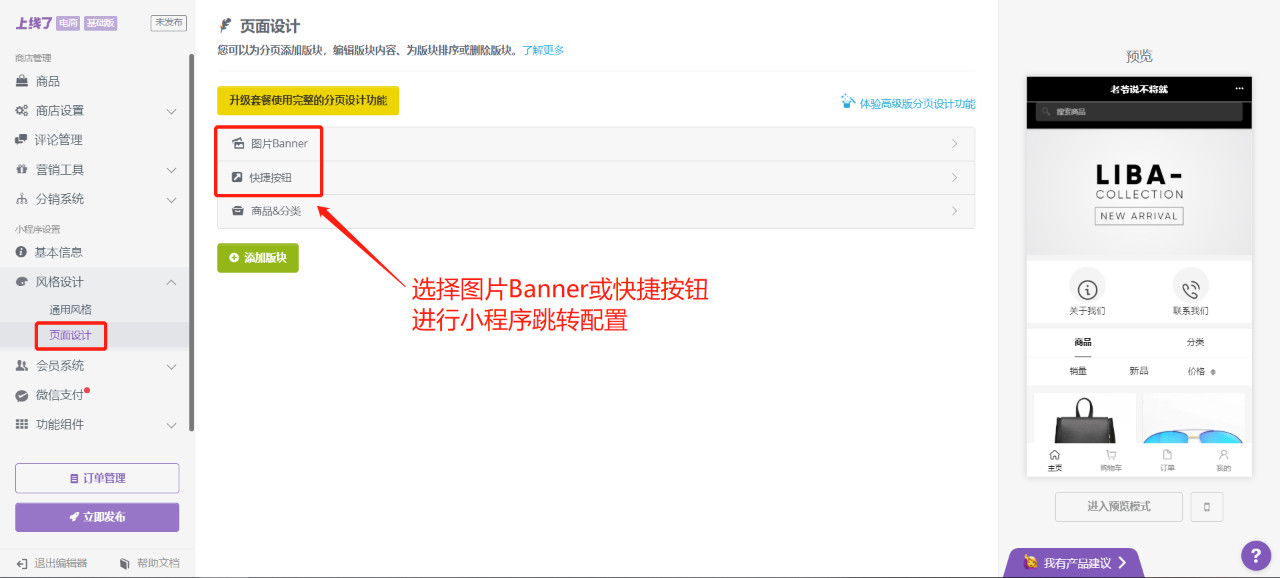Switch to the 分类 tab in the preview
Screen dimensions: 1280x578
click(x=1194, y=341)
